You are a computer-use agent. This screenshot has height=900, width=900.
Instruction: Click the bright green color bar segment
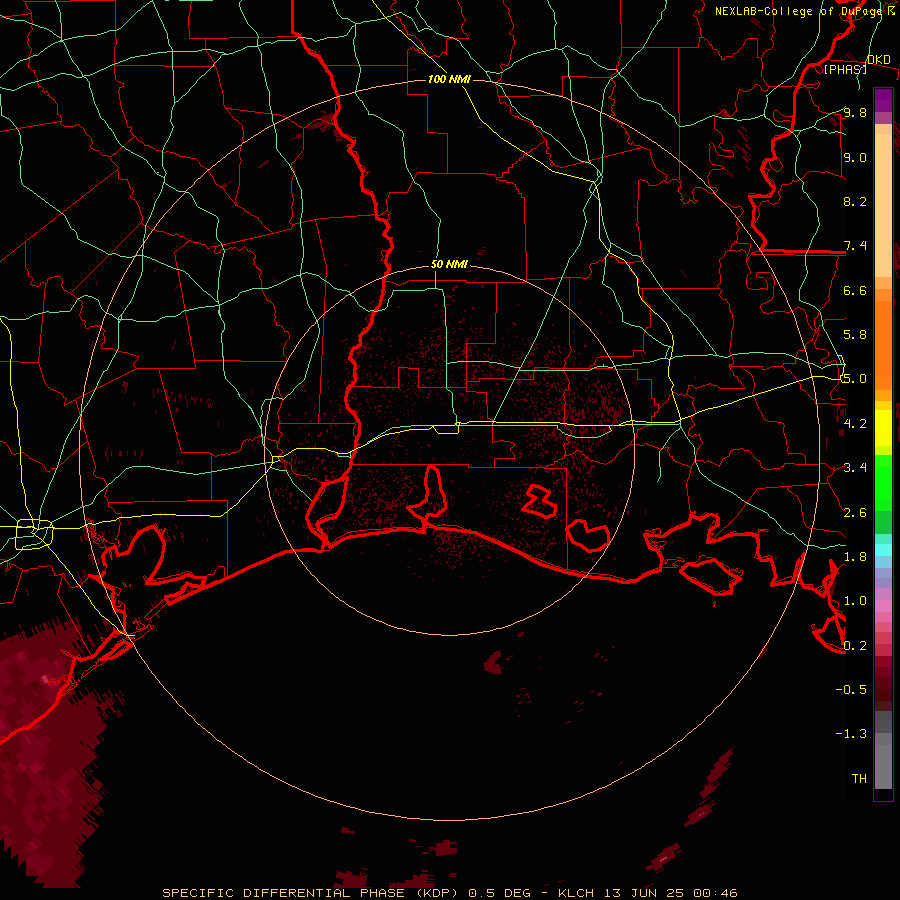883,482
